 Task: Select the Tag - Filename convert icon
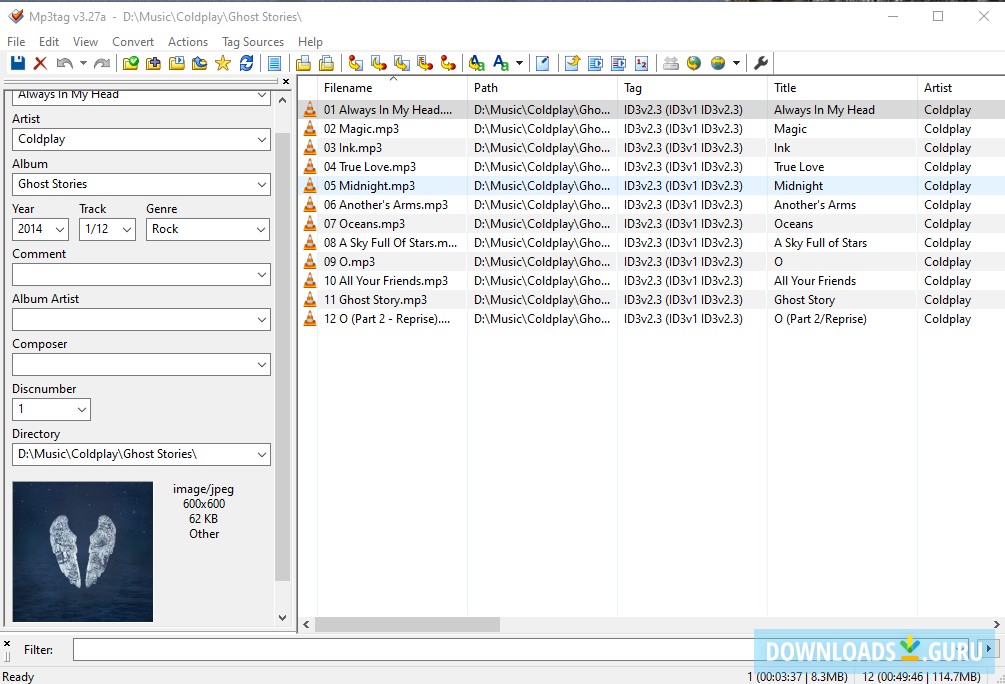355,62
